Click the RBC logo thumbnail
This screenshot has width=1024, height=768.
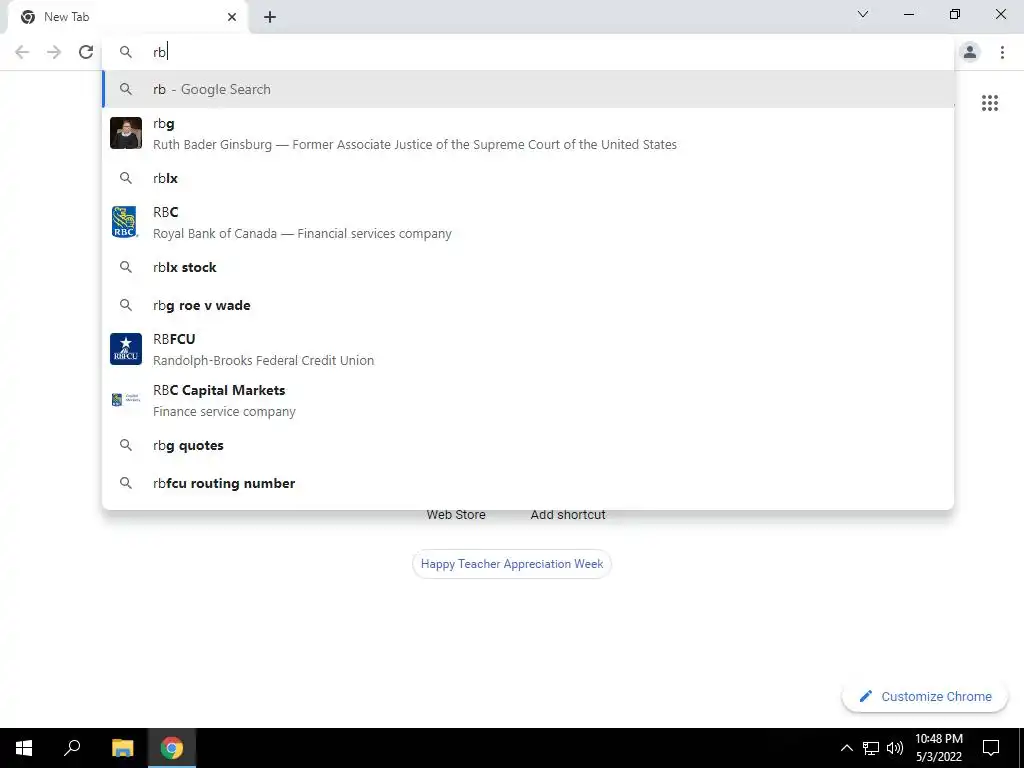(x=125, y=222)
